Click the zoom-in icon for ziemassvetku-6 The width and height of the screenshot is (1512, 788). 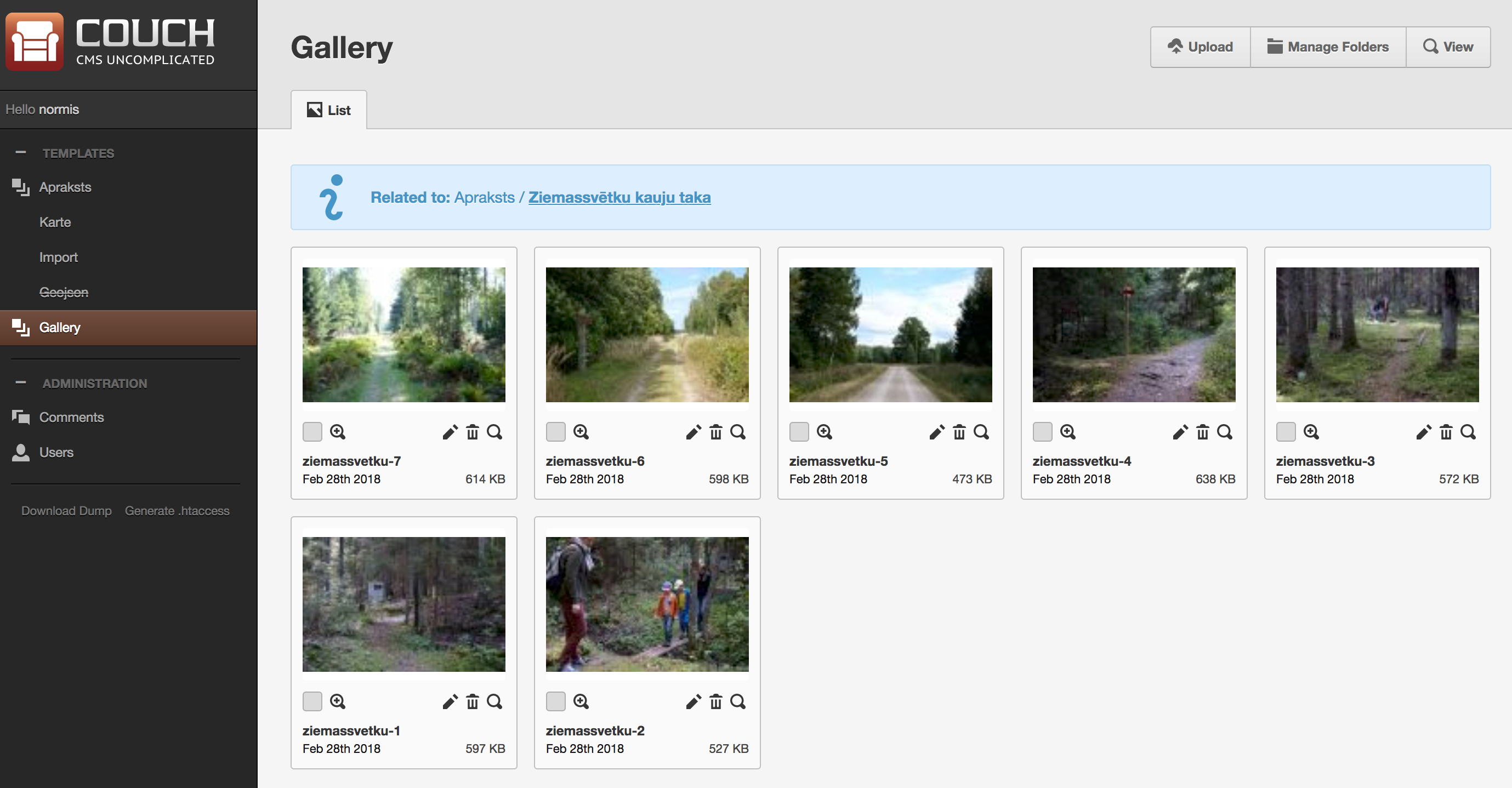pyautogui.click(x=581, y=432)
